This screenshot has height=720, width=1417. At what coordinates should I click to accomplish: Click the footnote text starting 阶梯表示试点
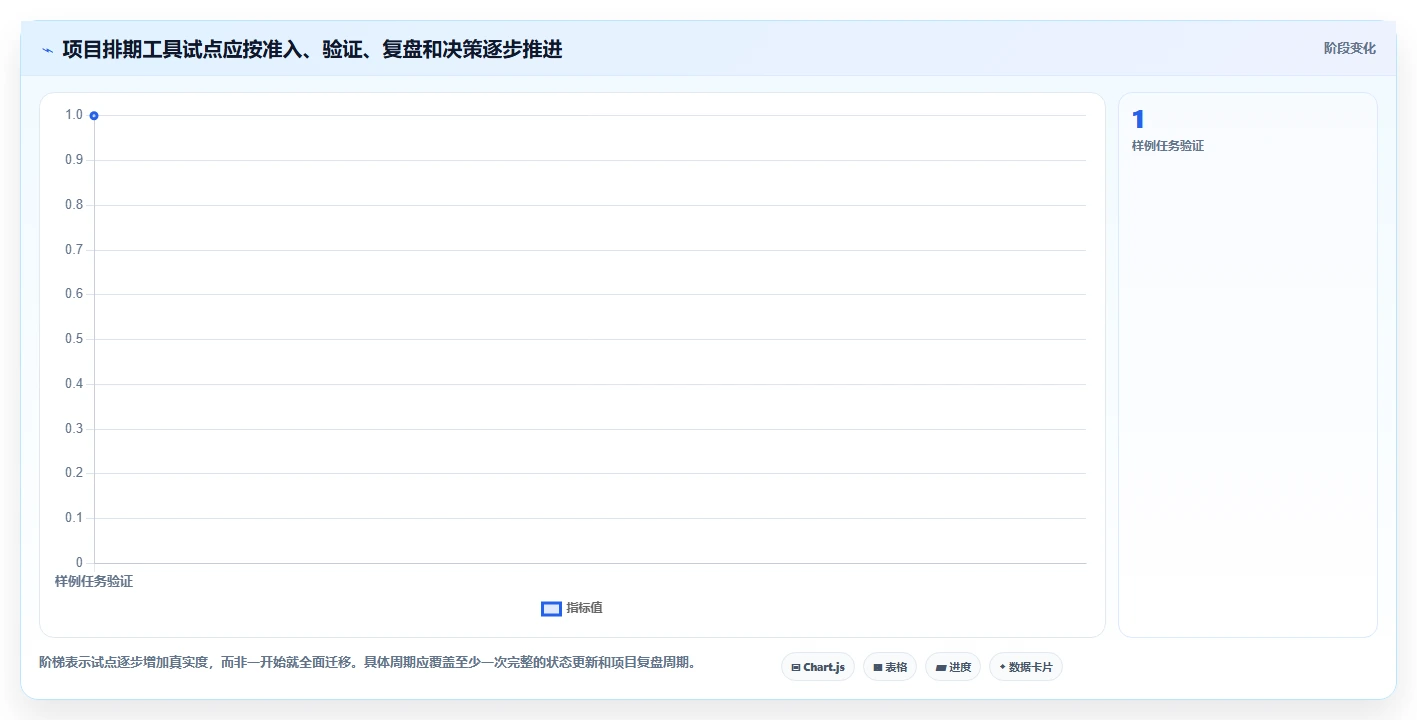point(367,663)
